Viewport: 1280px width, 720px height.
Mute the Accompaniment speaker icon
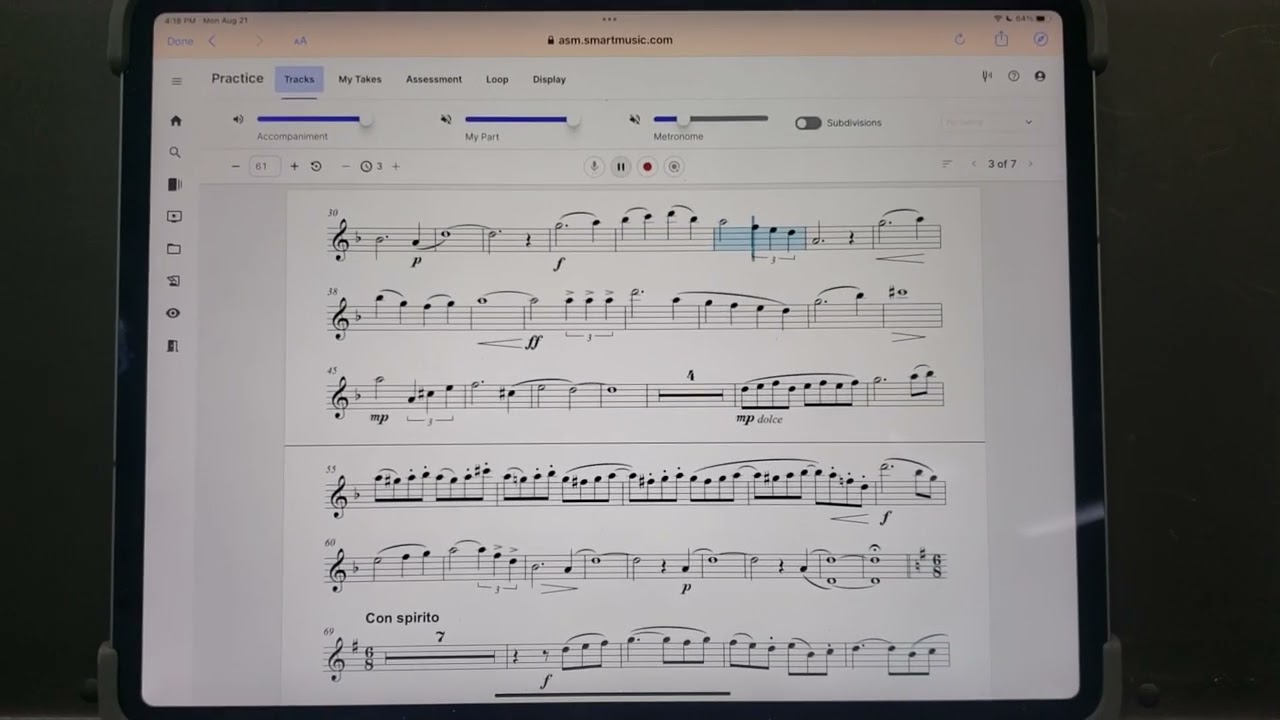(x=238, y=119)
